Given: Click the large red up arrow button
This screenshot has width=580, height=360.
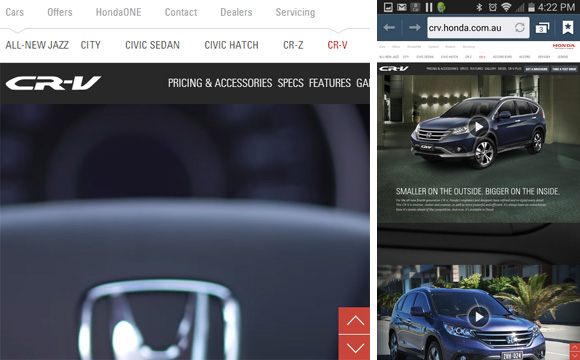Looking at the screenshot, I should click(354, 320).
